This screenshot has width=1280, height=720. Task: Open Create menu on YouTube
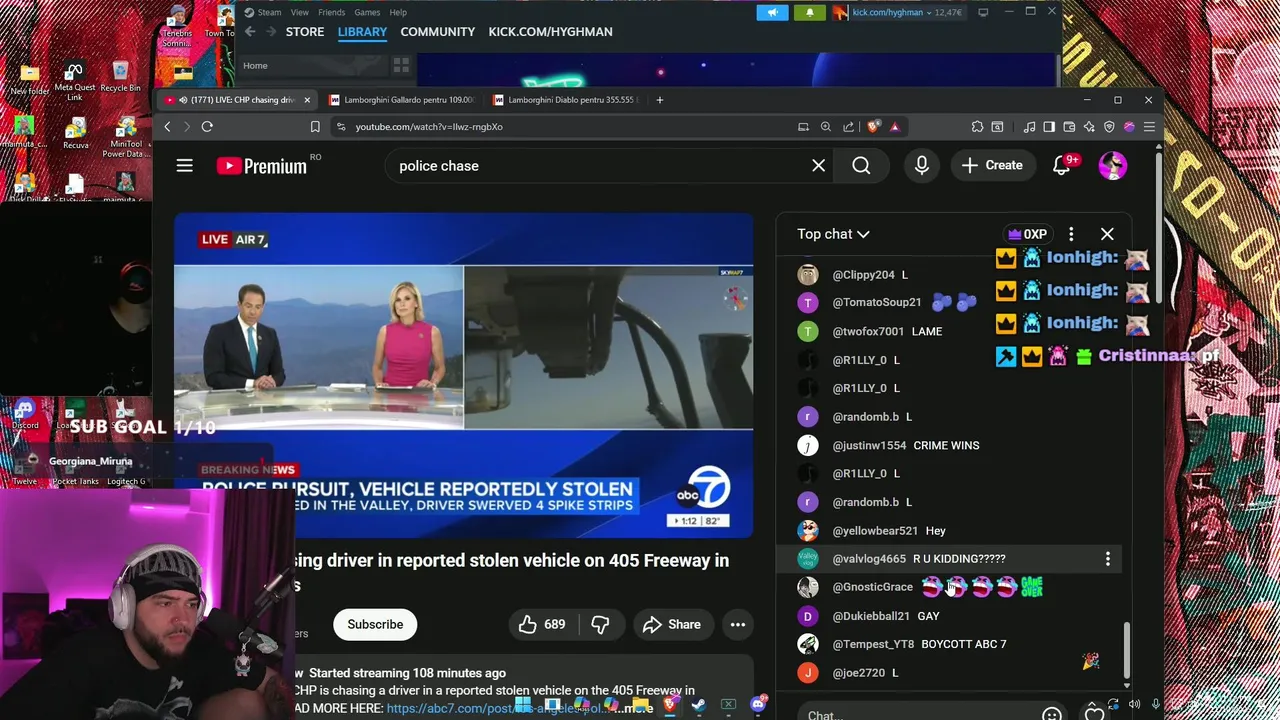[x=992, y=166]
